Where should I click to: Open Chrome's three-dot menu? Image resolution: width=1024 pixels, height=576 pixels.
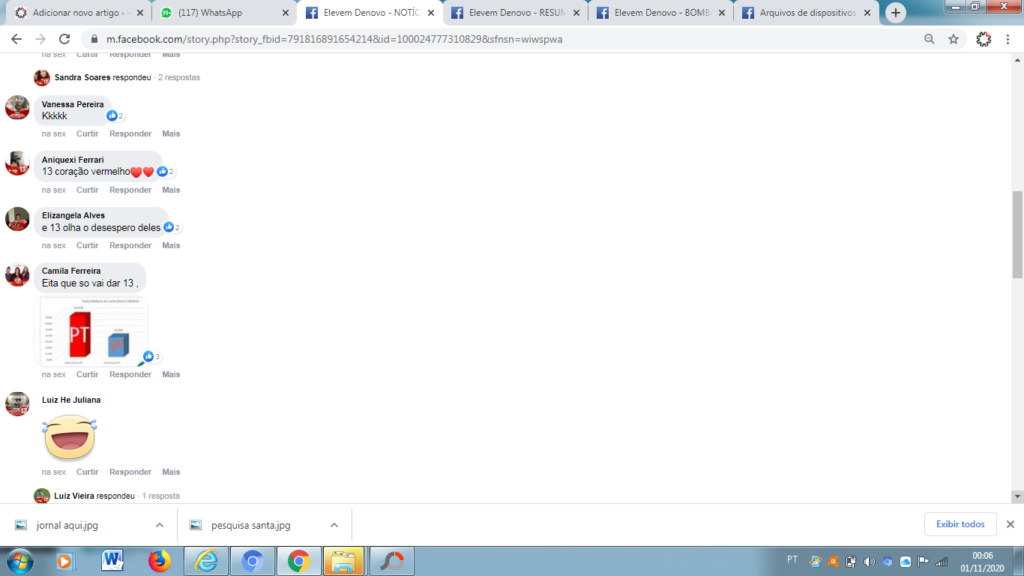point(1009,39)
